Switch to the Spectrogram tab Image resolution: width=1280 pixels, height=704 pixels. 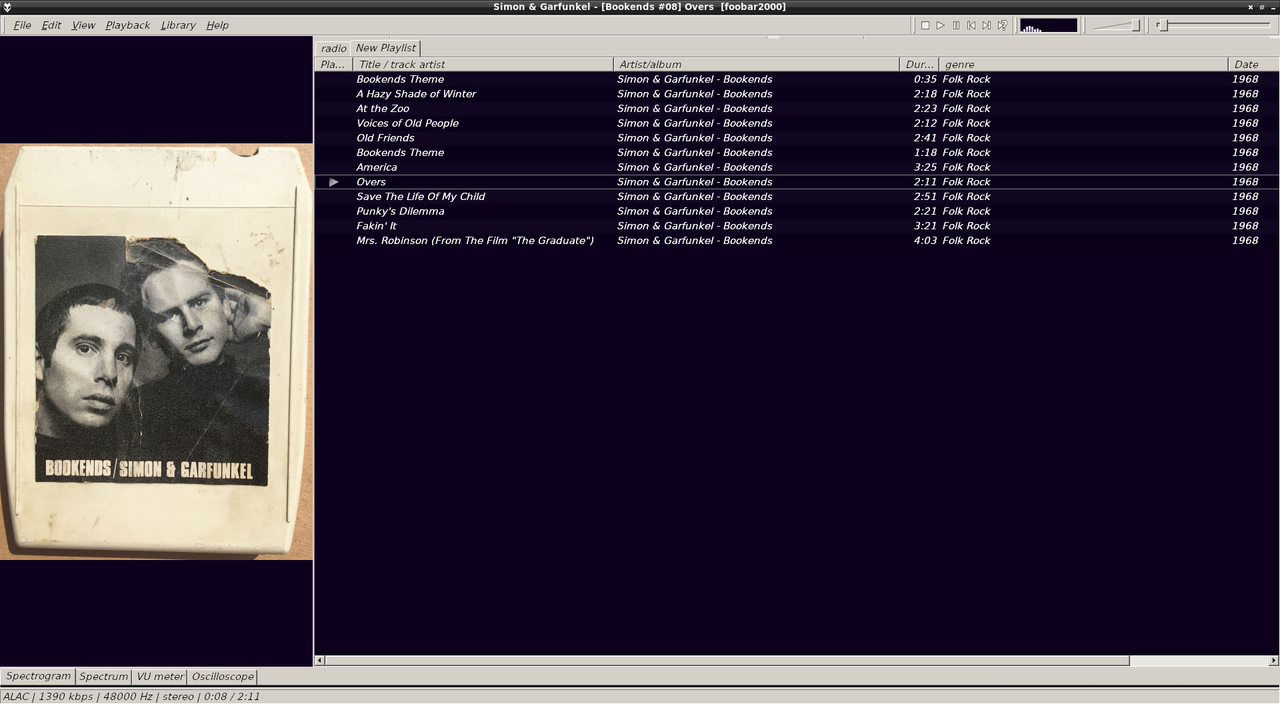(39, 676)
